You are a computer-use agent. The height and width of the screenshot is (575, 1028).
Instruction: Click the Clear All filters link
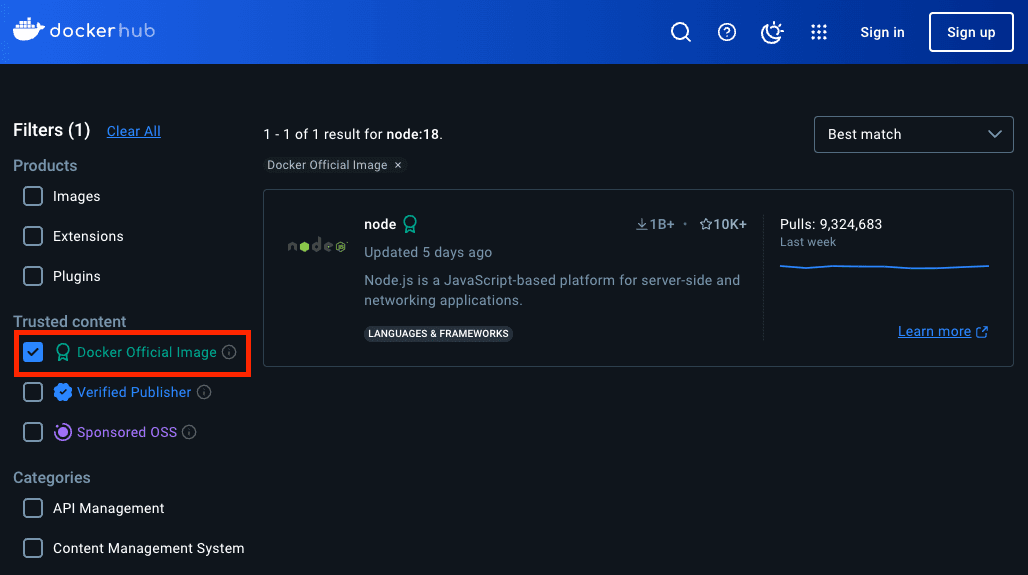point(134,131)
